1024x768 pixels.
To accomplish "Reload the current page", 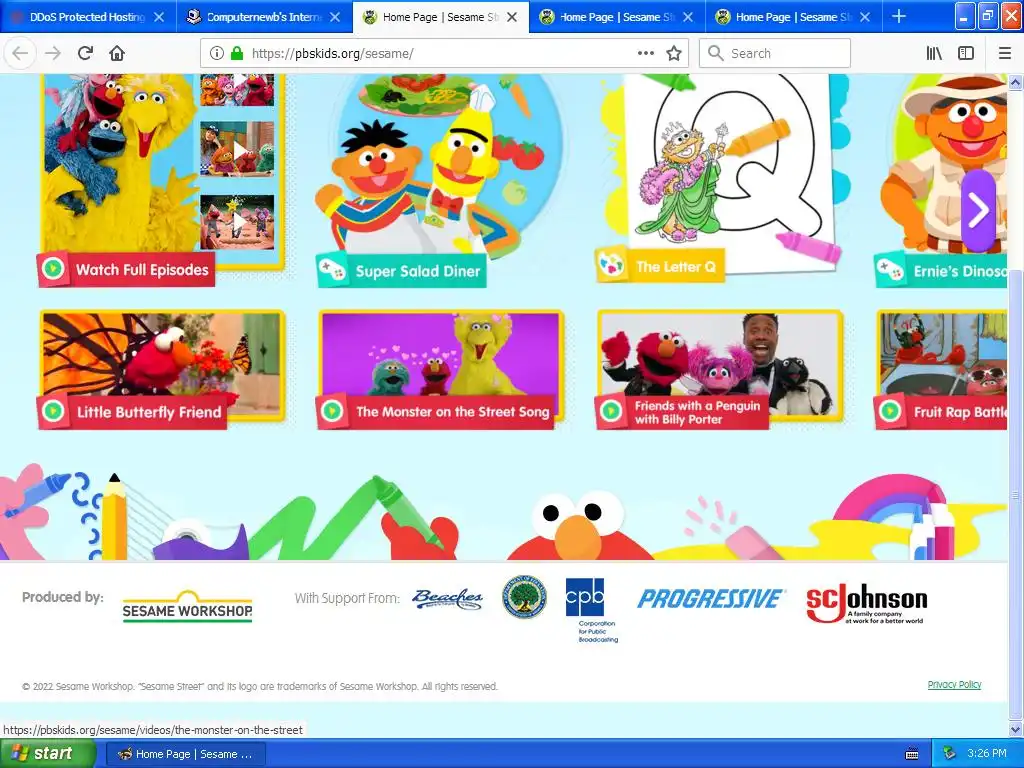I will [x=85, y=53].
